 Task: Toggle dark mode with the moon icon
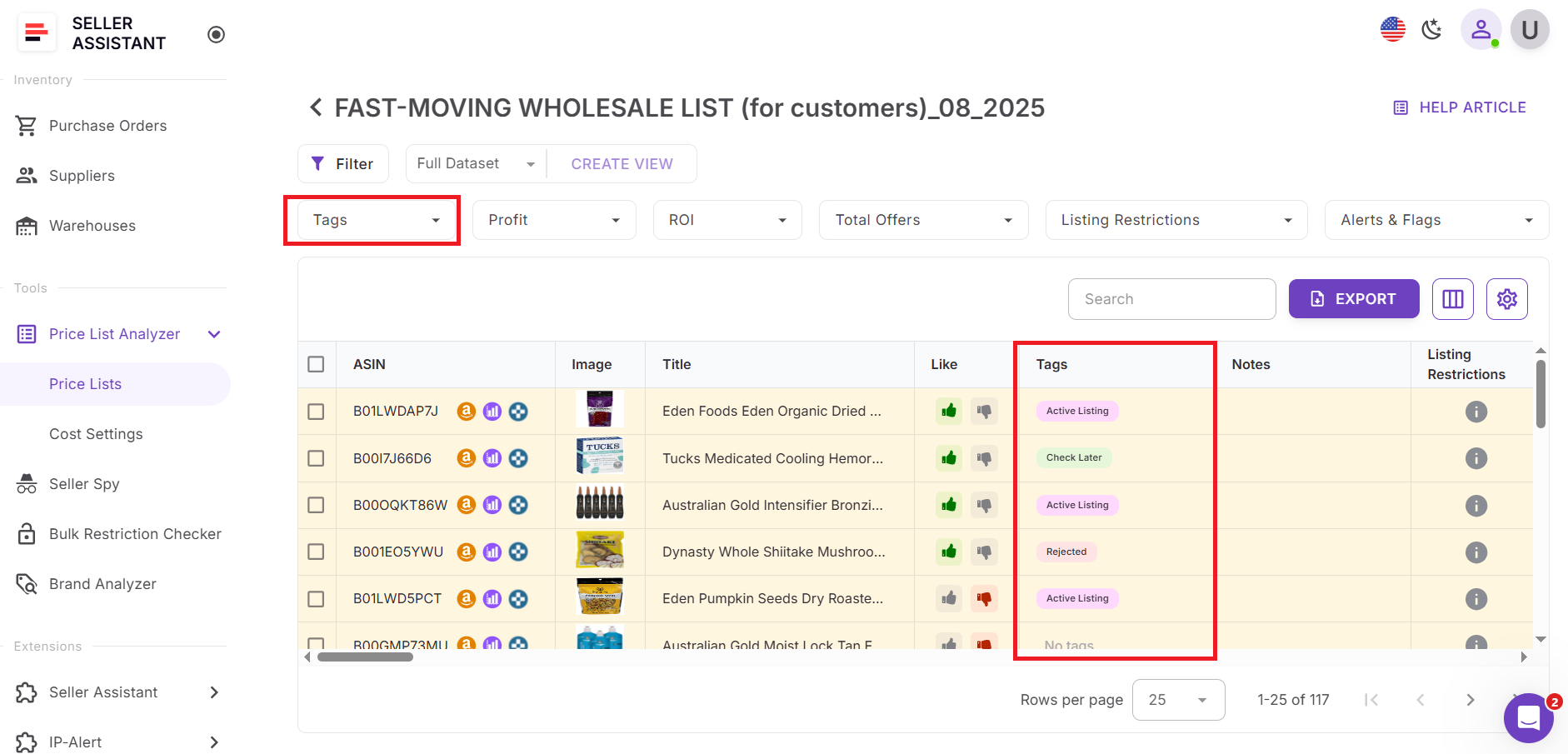[x=1431, y=29]
